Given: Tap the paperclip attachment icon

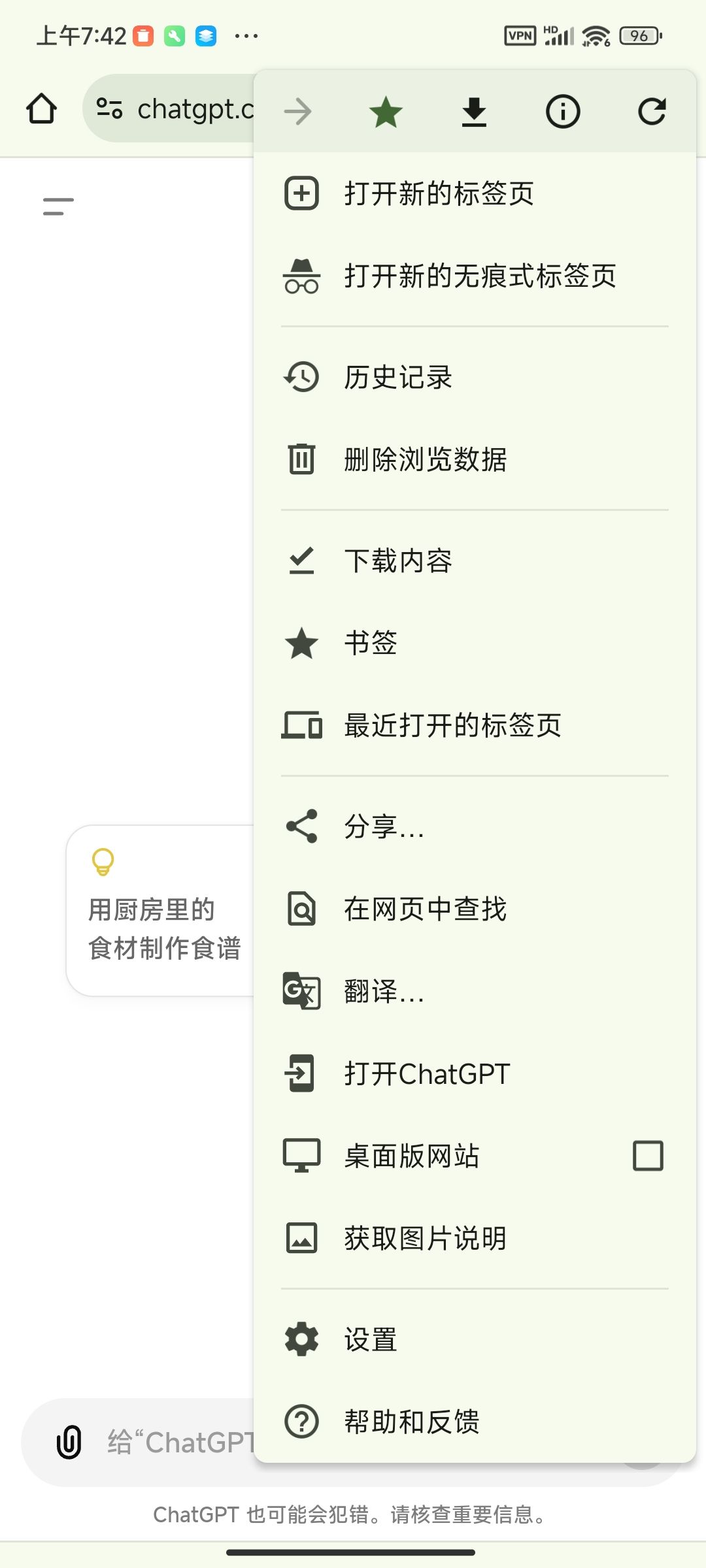Looking at the screenshot, I should (x=69, y=1442).
